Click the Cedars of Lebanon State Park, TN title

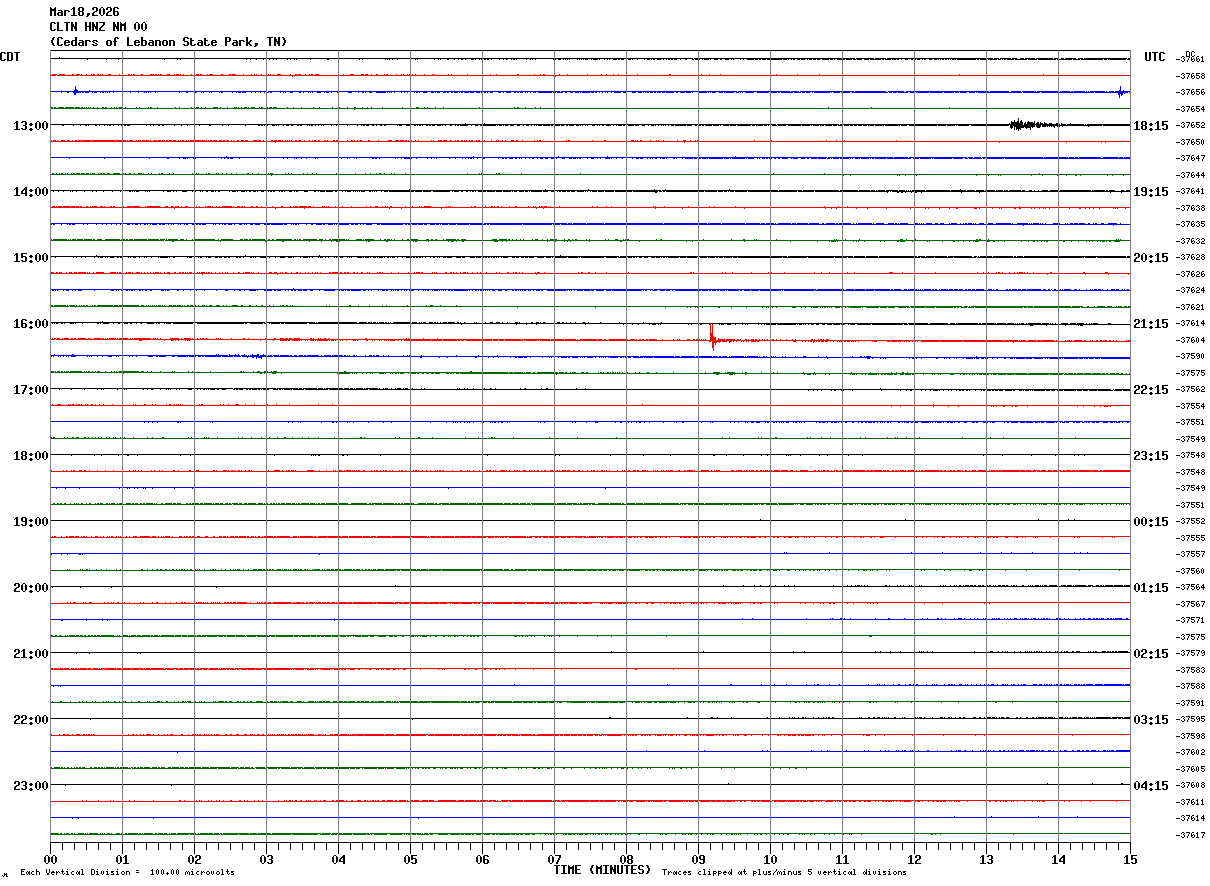tap(168, 42)
